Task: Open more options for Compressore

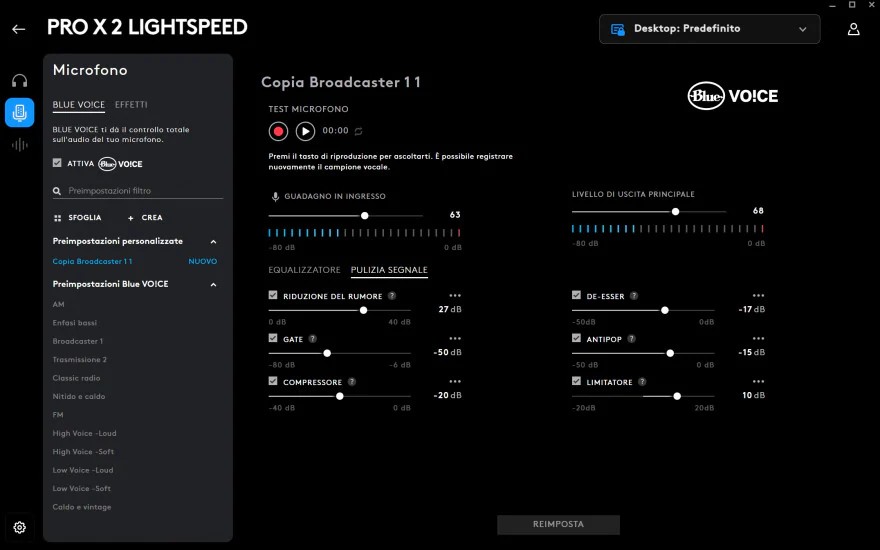Action: pyautogui.click(x=455, y=381)
